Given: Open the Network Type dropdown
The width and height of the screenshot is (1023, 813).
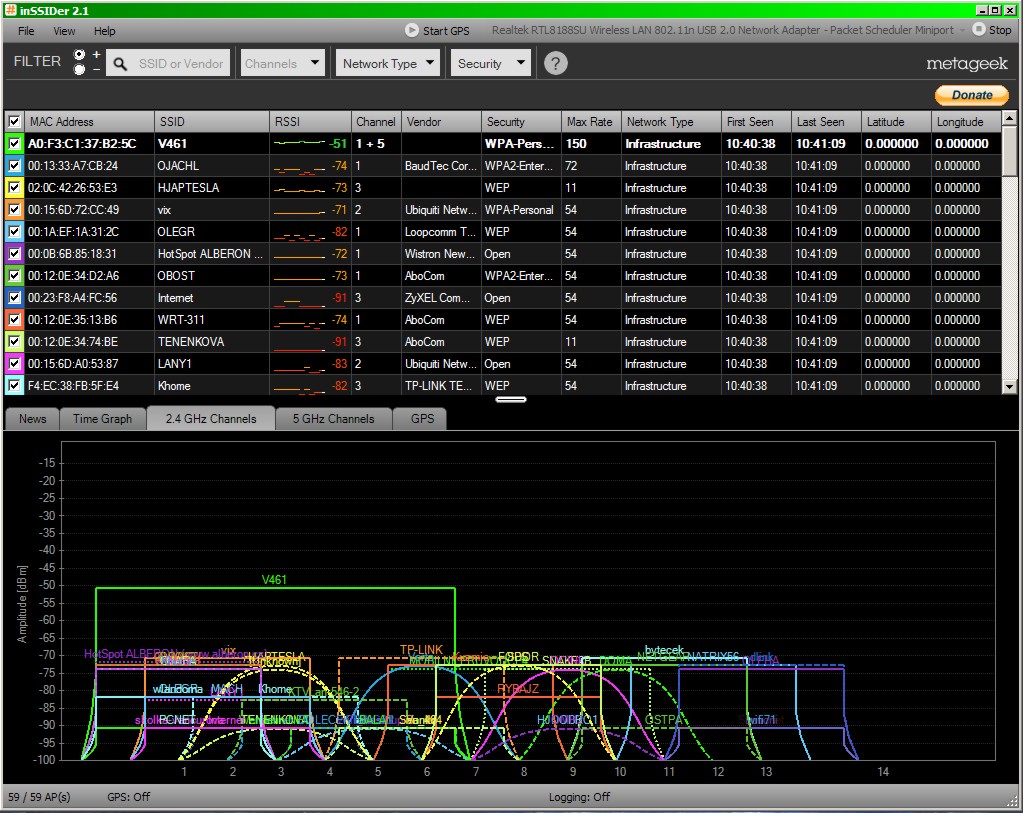Looking at the screenshot, I should (388, 63).
